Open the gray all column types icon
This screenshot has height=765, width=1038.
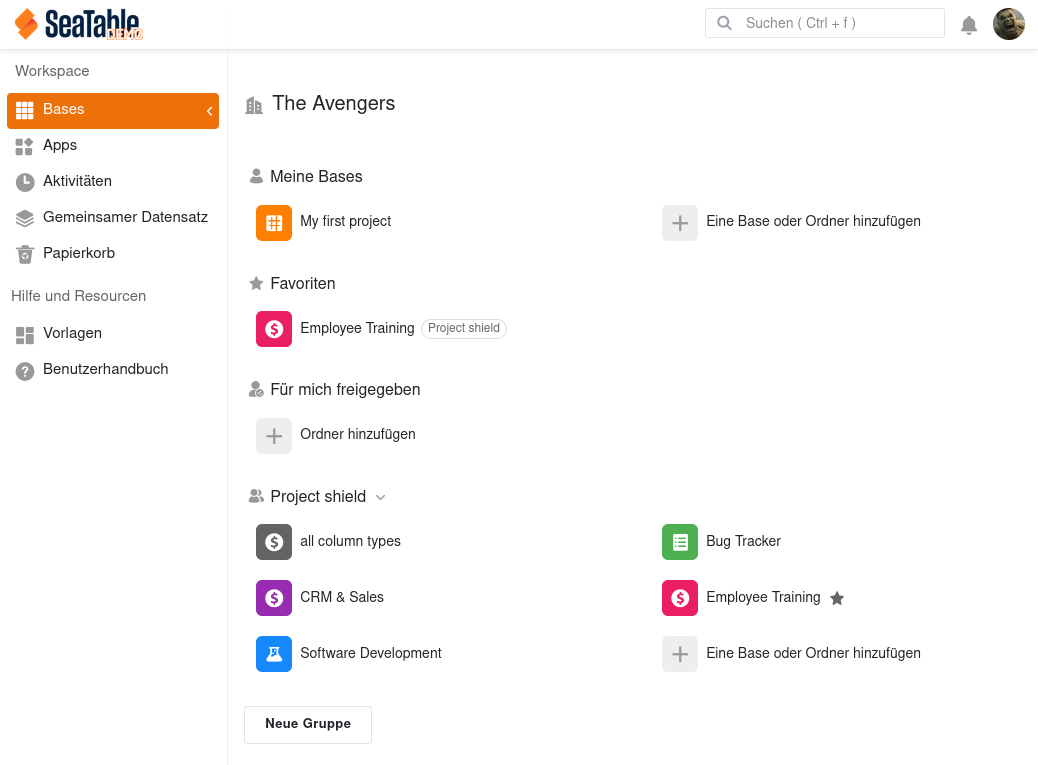tap(274, 542)
